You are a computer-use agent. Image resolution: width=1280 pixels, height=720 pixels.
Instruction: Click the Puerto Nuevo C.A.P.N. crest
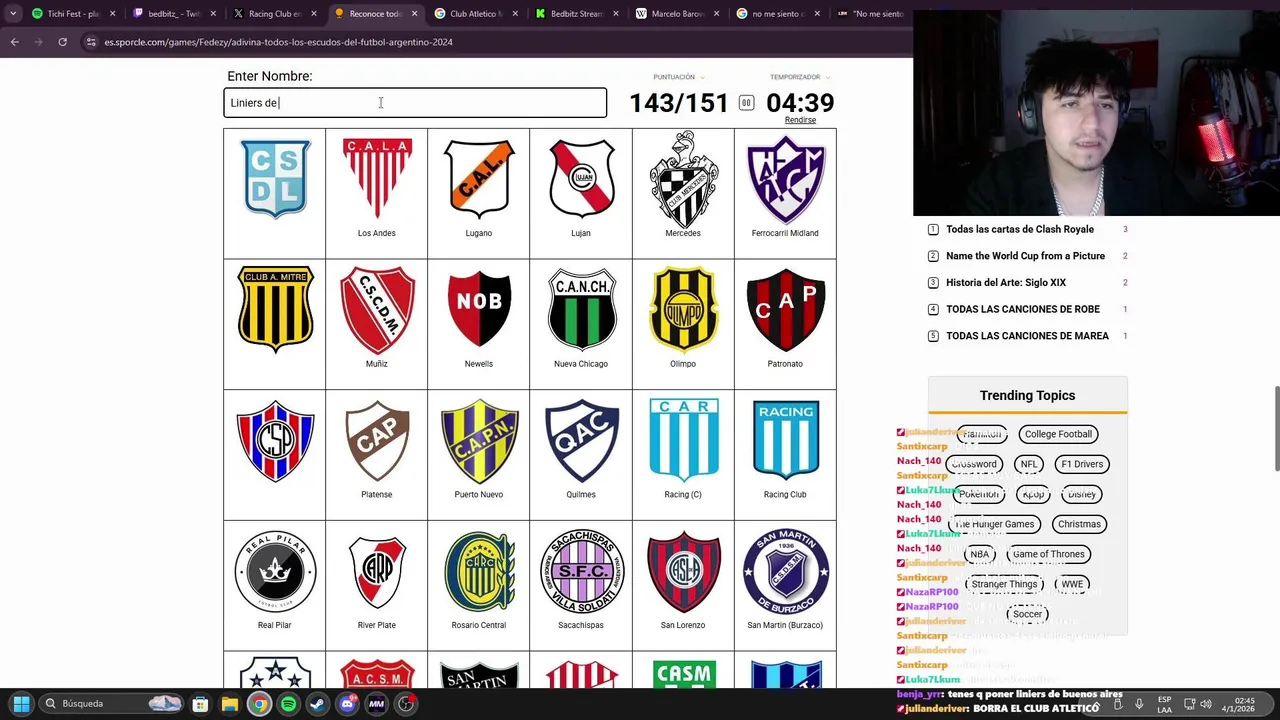(x=479, y=440)
